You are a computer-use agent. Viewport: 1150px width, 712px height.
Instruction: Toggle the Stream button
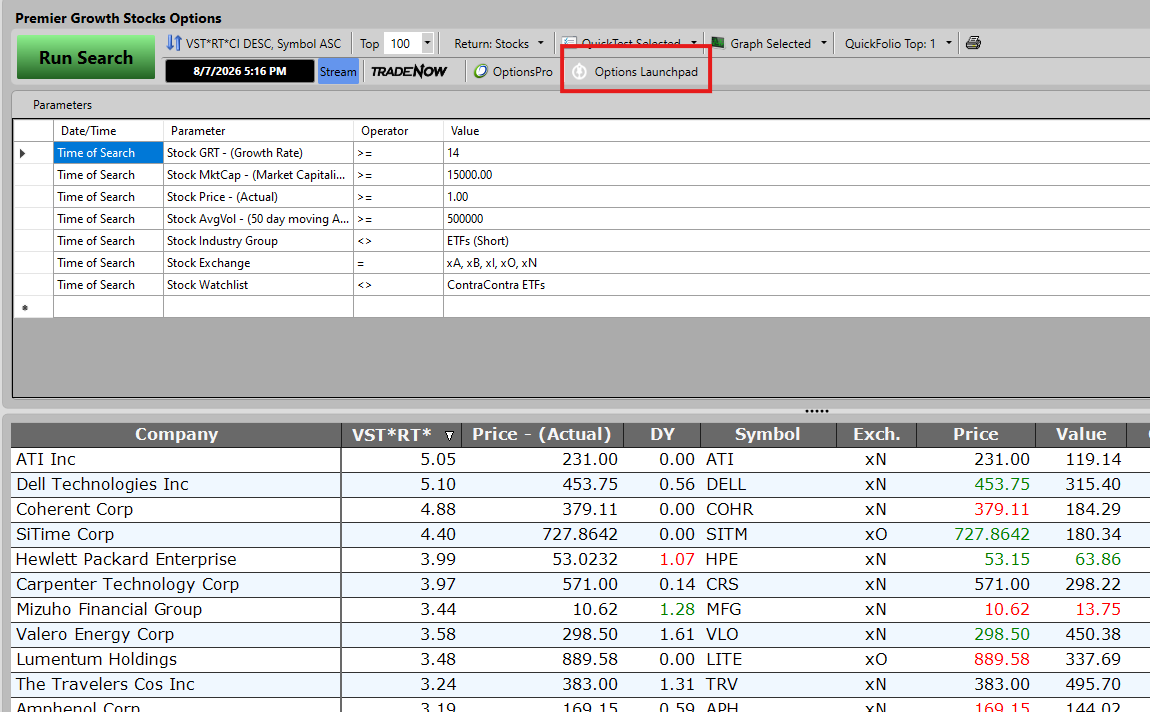[338, 71]
